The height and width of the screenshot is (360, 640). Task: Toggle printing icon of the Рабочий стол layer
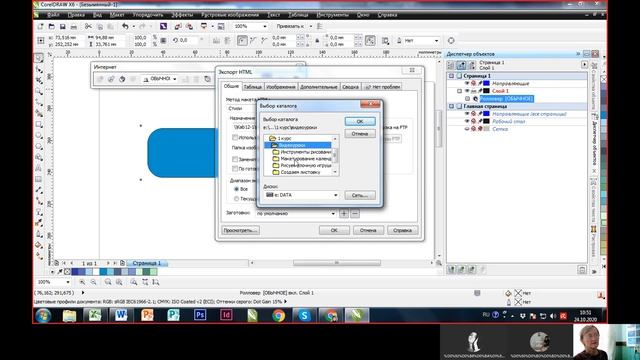pyautogui.click(x=474, y=121)
